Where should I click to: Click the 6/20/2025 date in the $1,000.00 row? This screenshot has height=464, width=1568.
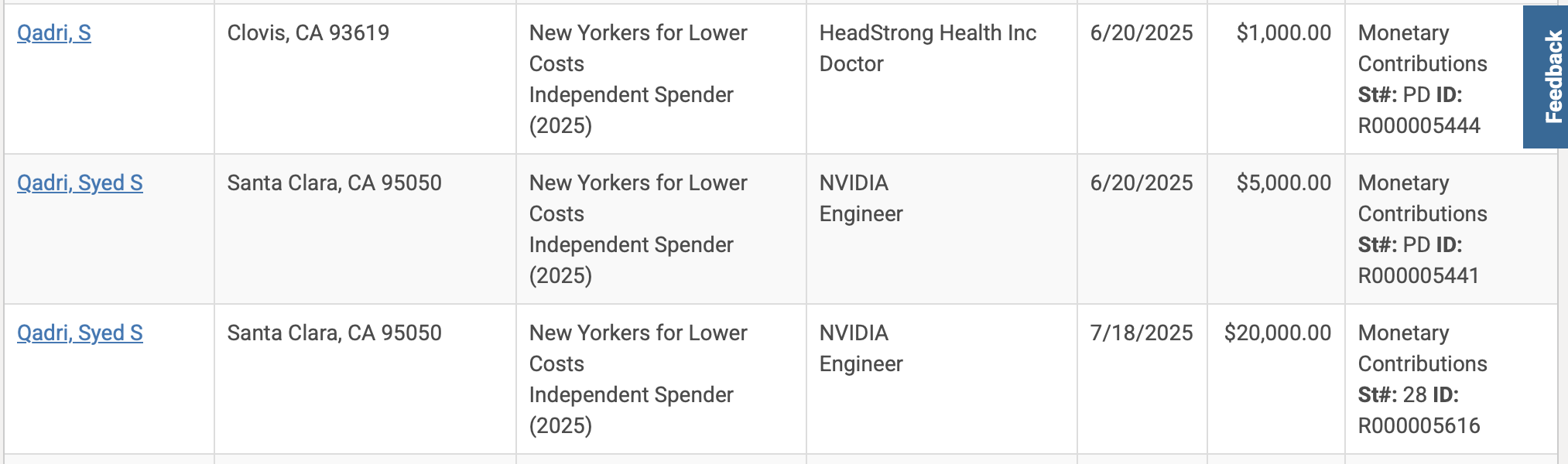[x=1141, y=33]
